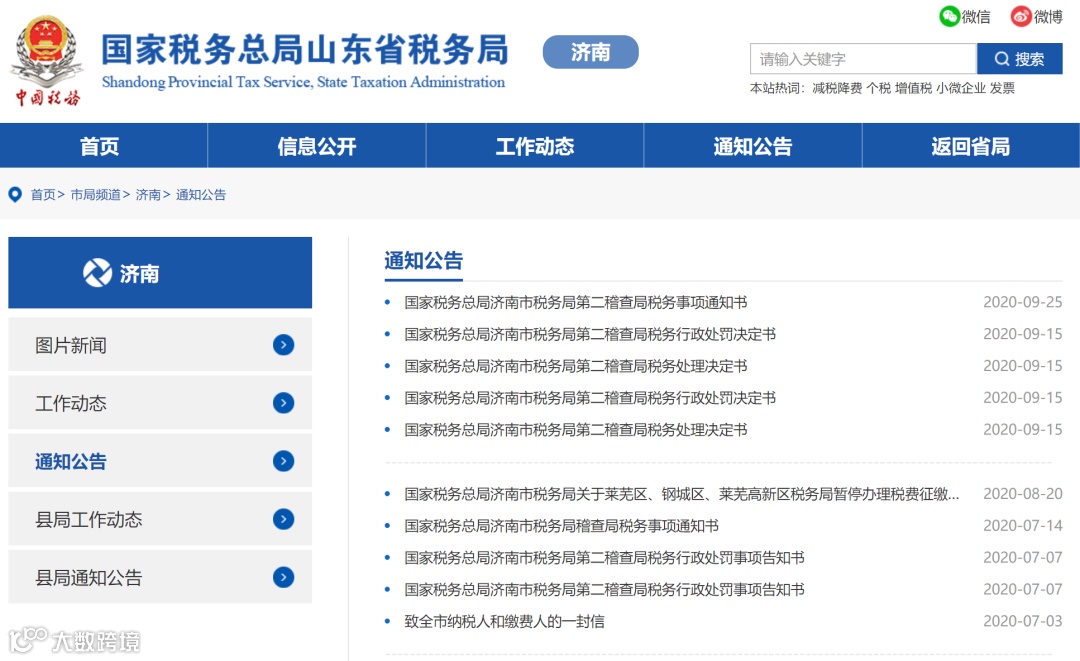
Task: Click the 国家税务总局山东省税务局 site title
Action: coord(305,50)
